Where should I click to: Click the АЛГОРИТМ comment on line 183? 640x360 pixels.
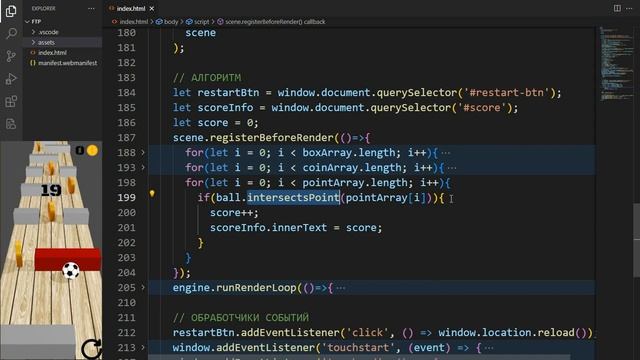pos(207,78)
